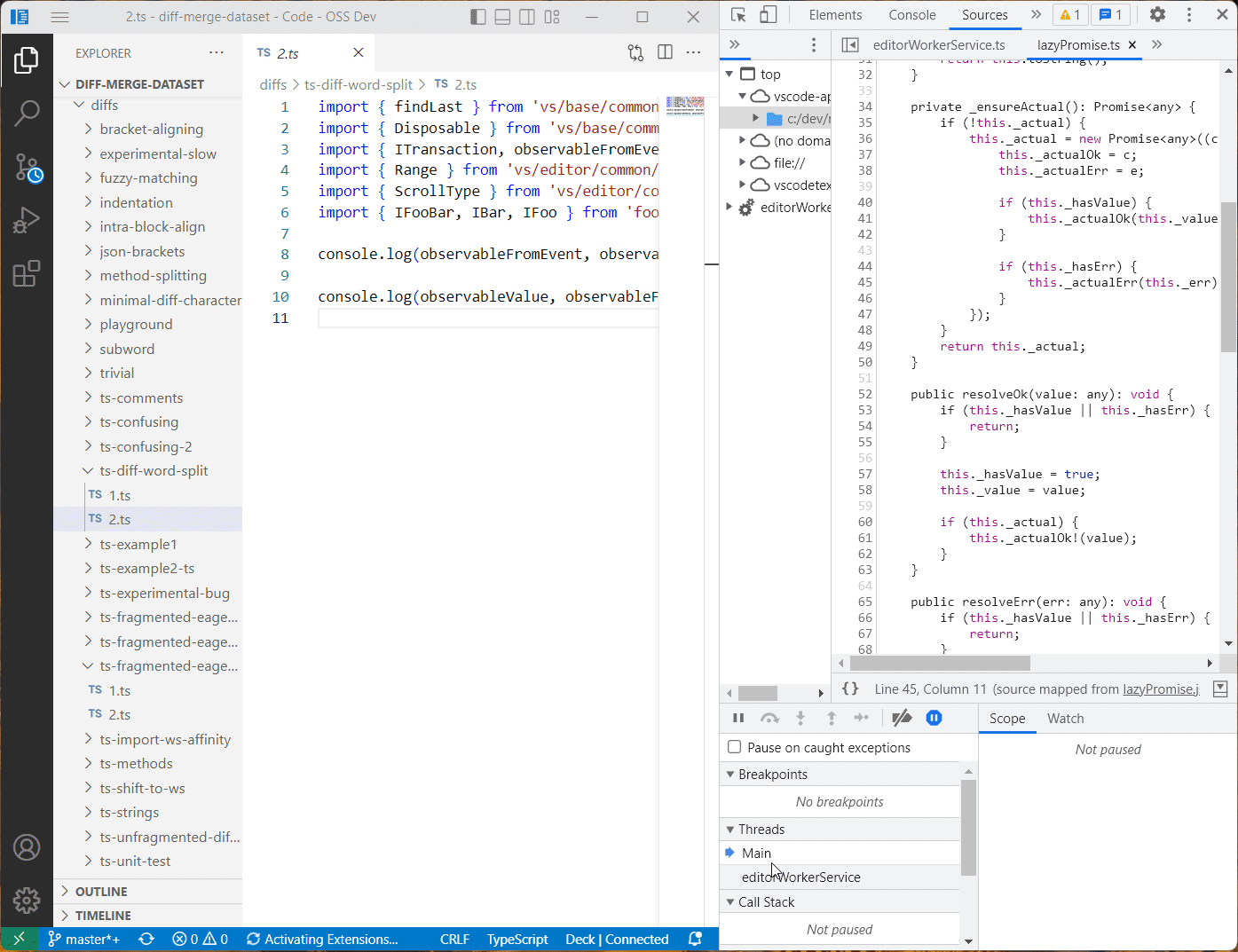The height and width of the screenshot is (952, 1238).
Task: Open the Run and Debug view
Action: [27, 220]
